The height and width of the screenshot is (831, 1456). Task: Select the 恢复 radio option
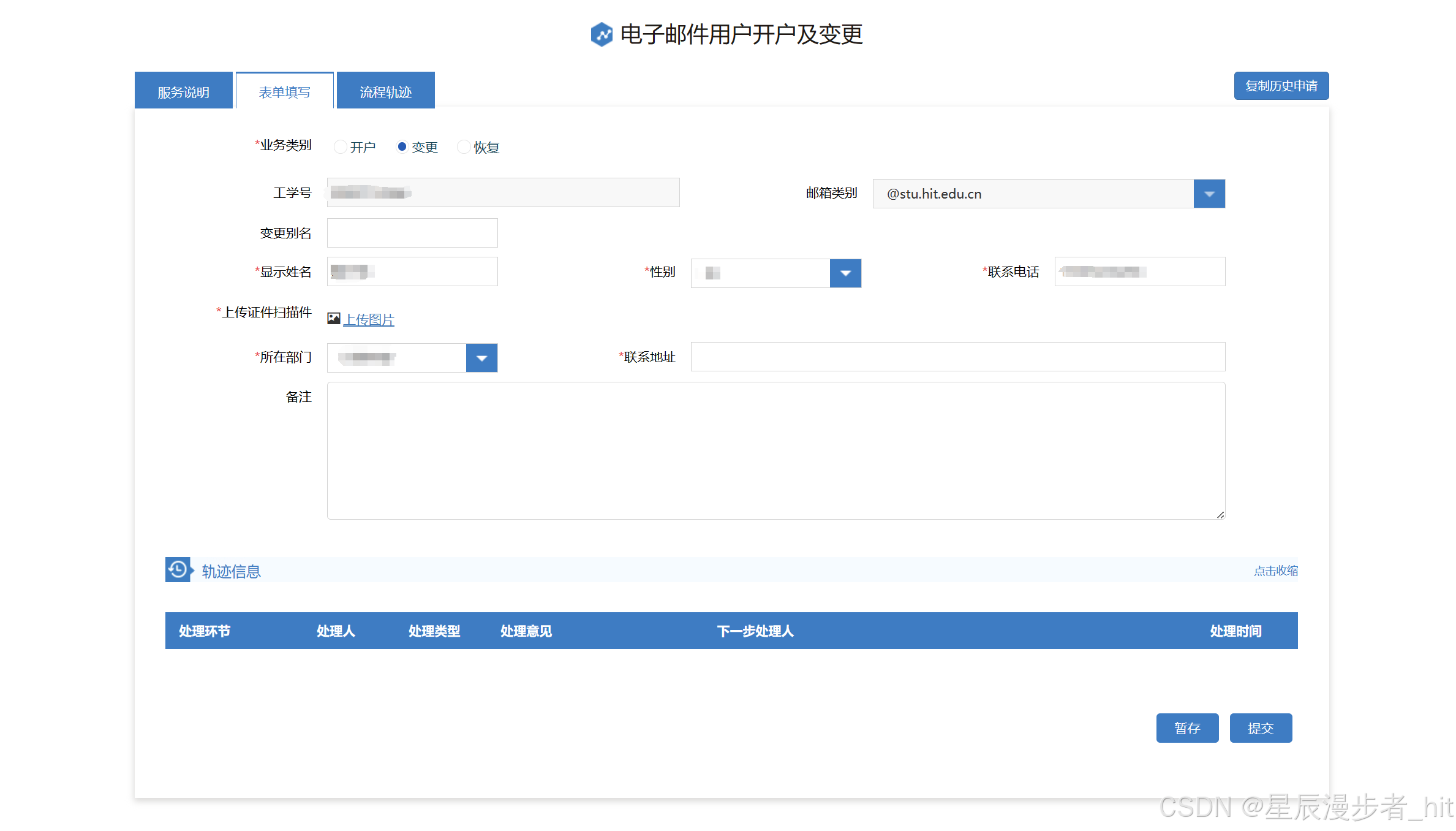(464, 147)
